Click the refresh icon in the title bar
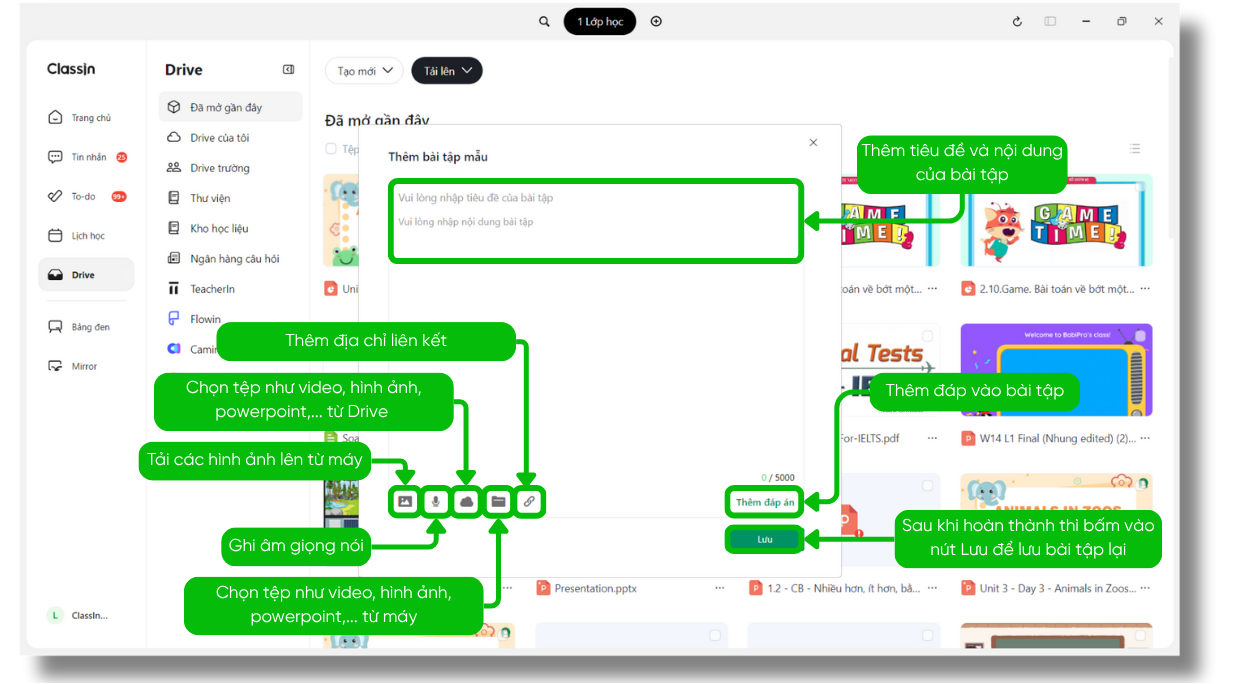This screenshot has width=1233, height=684. point(1017,21)
